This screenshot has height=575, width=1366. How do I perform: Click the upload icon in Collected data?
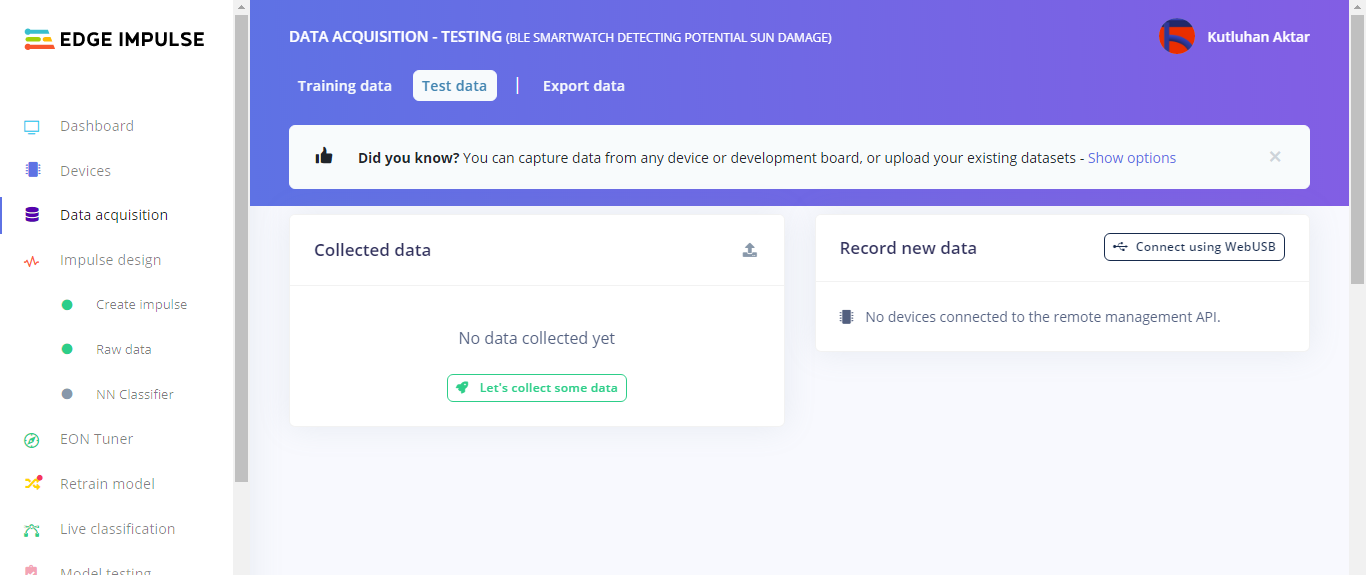[750, 250]
